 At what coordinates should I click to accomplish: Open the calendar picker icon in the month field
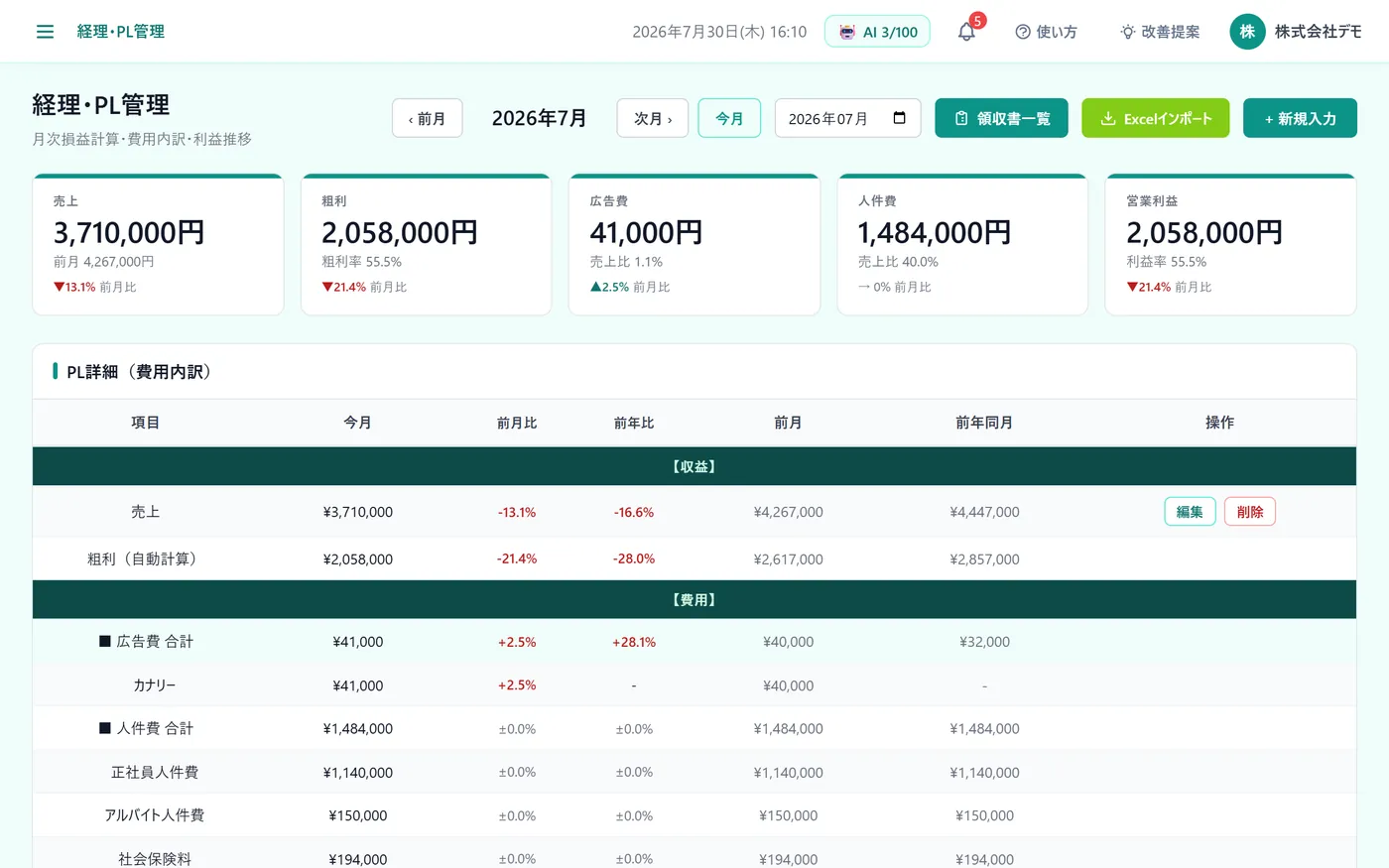(899, 118)
